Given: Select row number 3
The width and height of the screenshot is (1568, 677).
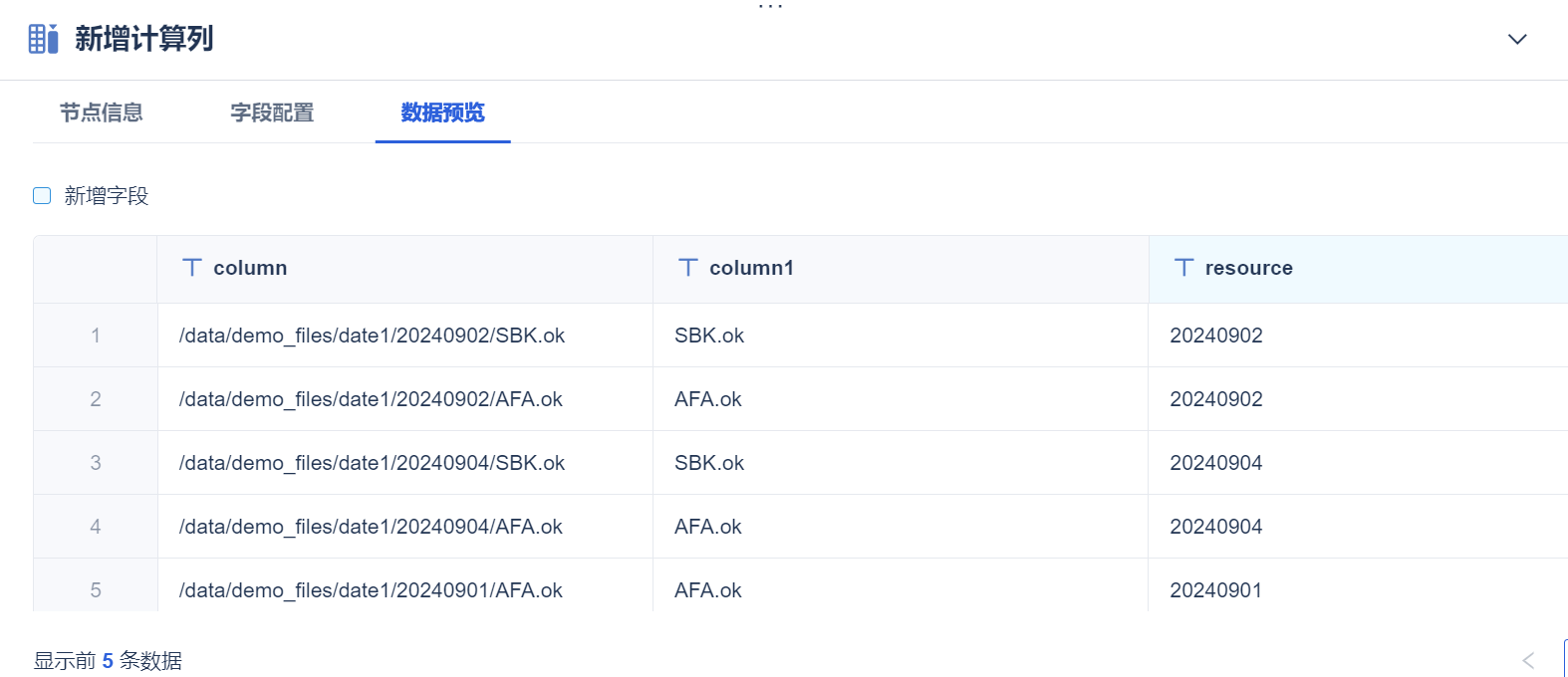Looking at the screenshot, I should (x=96, y=463).
